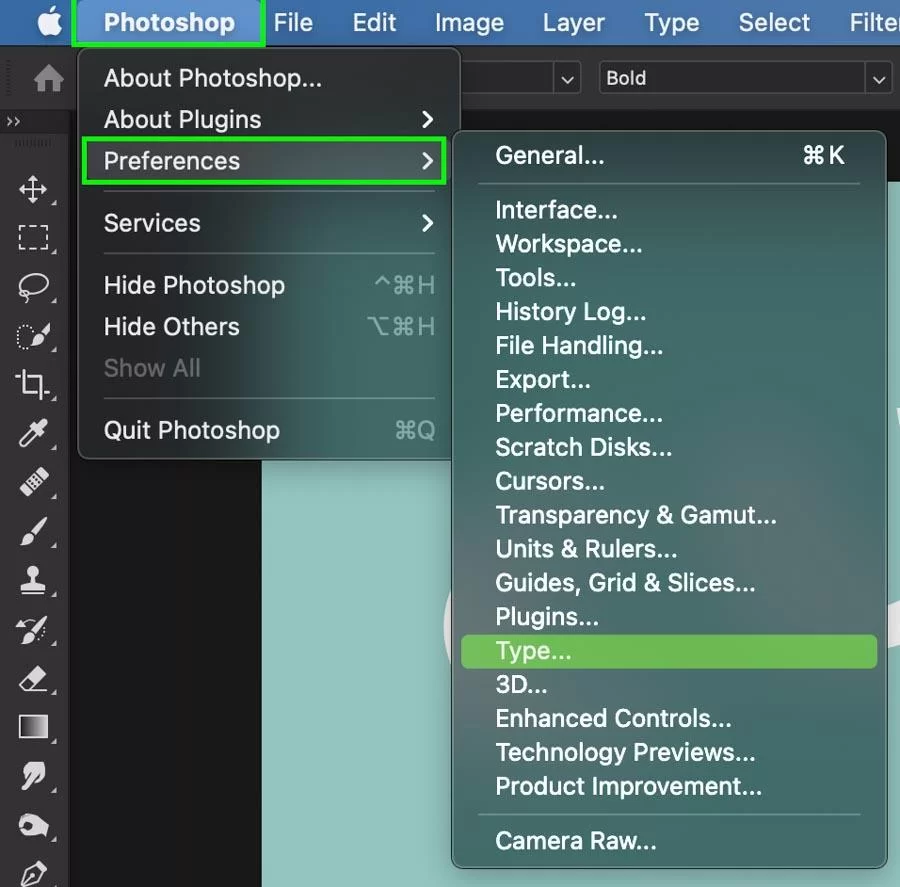This screenshot has width=900, height=887.
Task: Open the highlighted Type... preferences
Action: 669,651
